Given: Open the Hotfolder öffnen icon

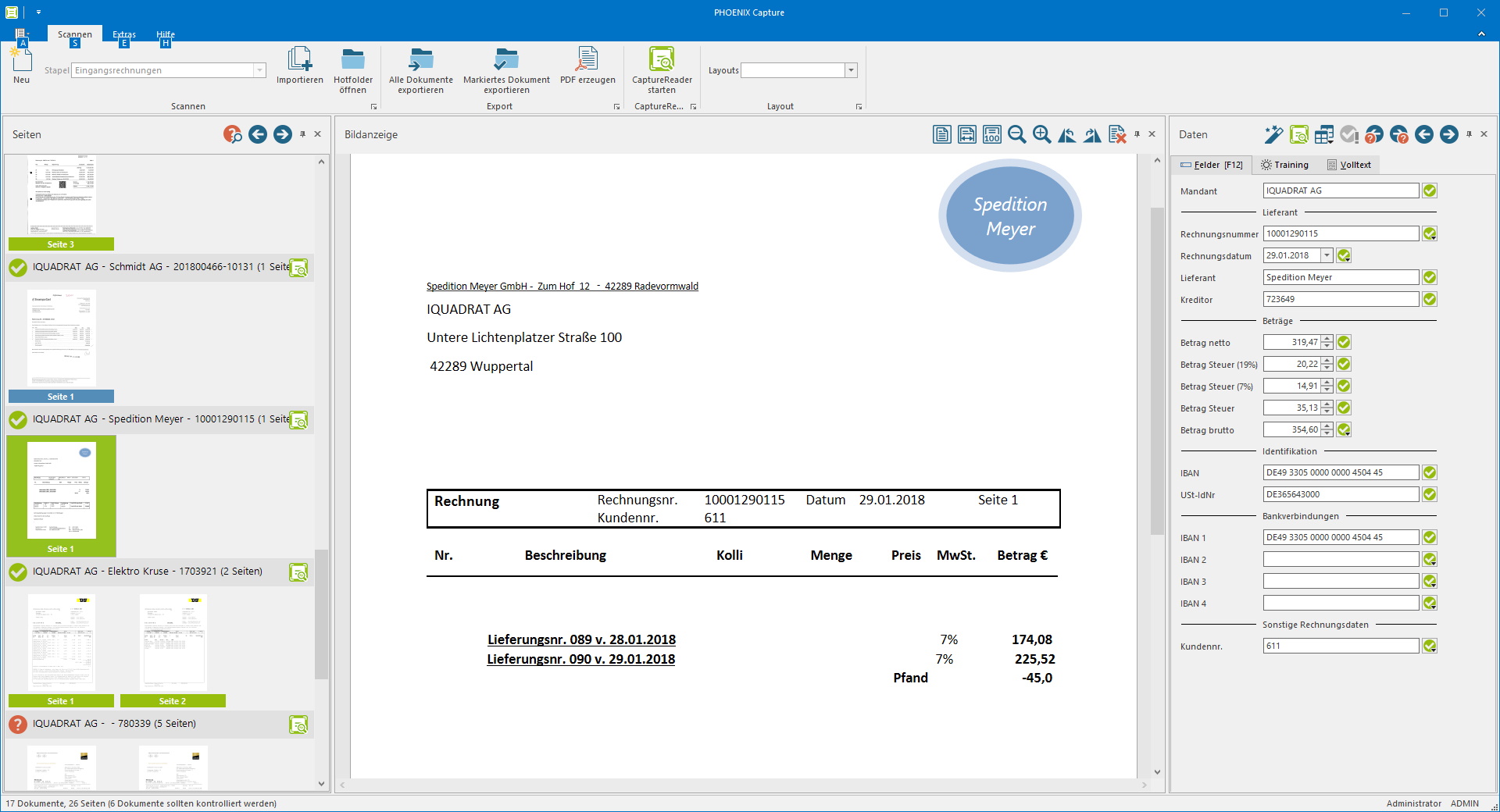Looking at the screenshot, I should [x=353, y=70].
